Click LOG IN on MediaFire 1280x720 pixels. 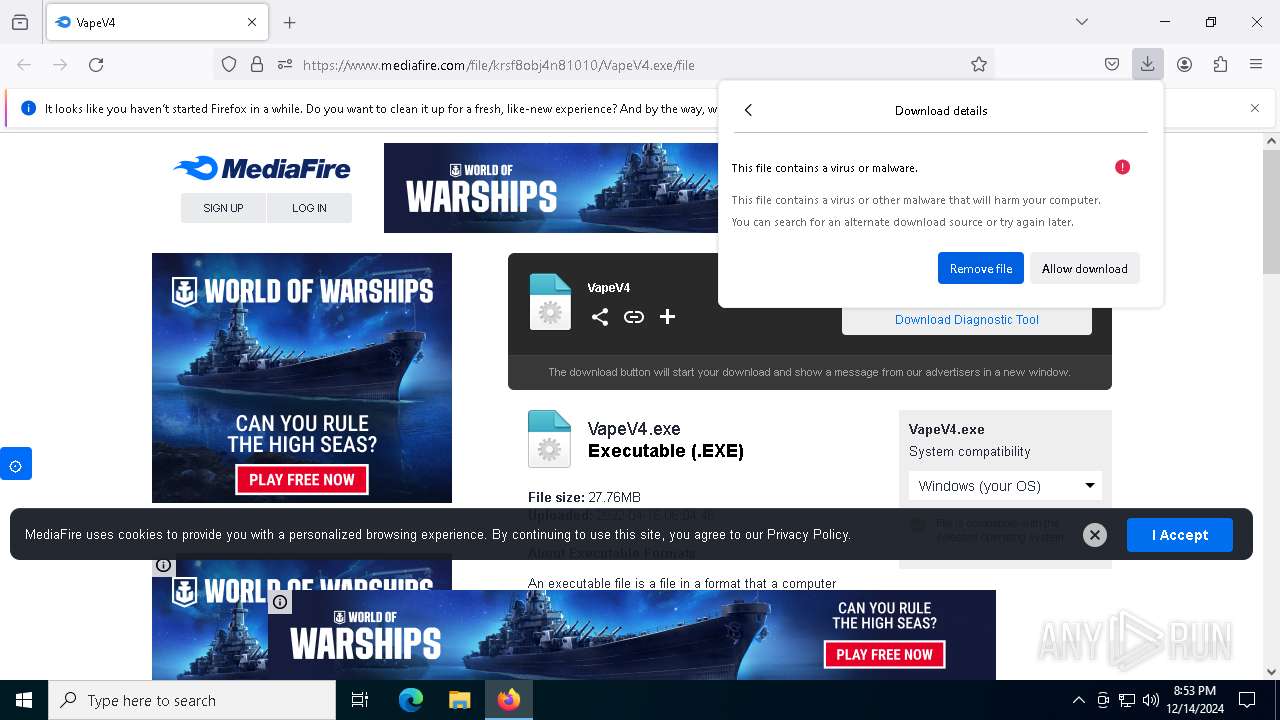(x=309, y=208)
